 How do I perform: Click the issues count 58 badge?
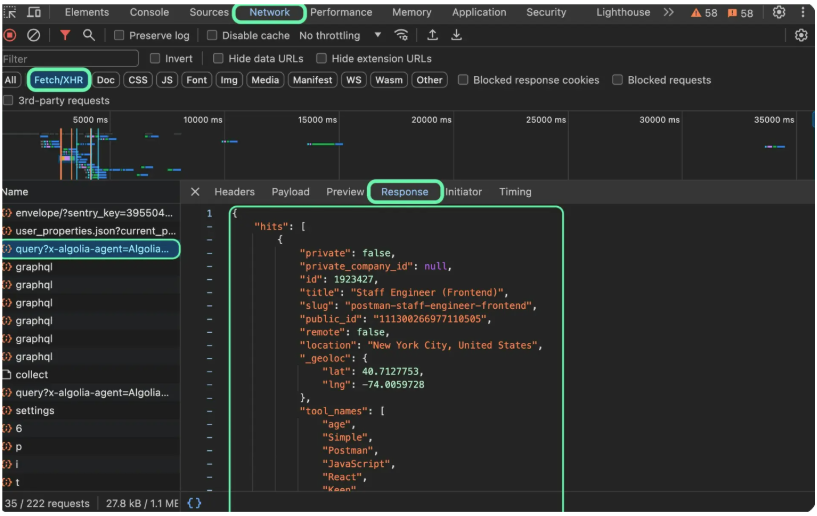(x=740, y=13)
